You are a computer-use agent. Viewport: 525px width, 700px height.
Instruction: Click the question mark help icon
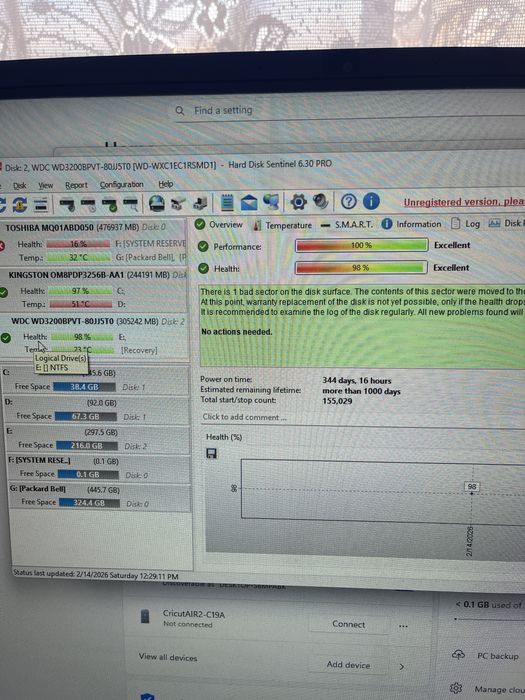point(349,202)
